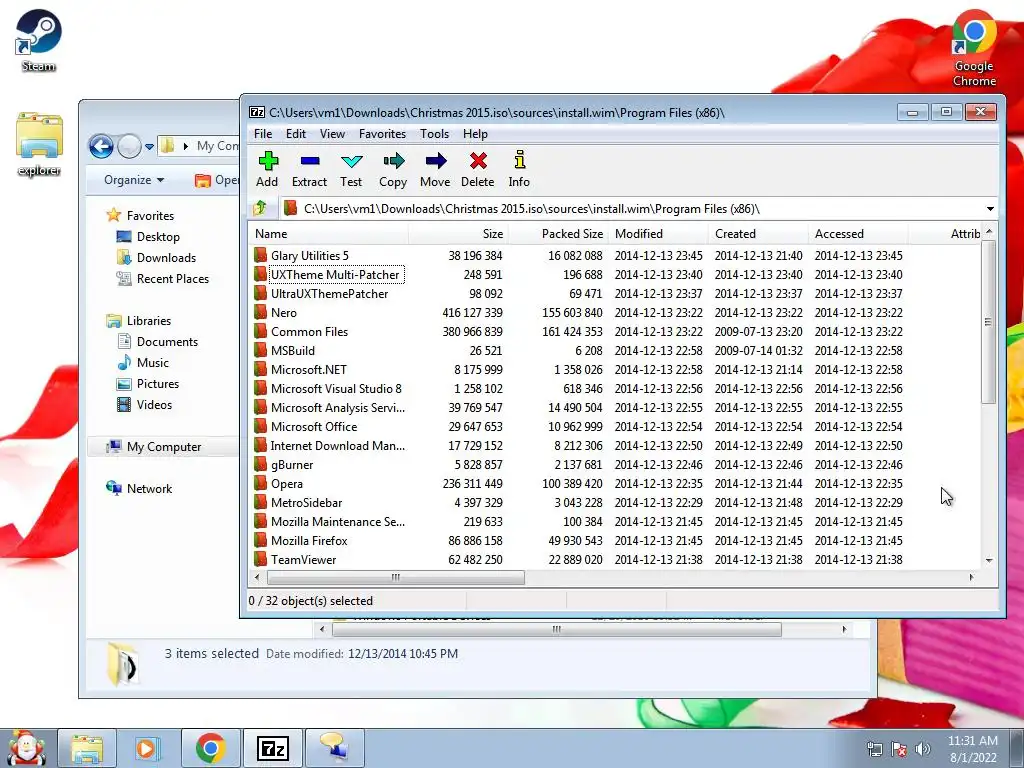Viewport: 1024px width, 768px height.
Task: Select Desktop in Explorer Favorites
Action: (158, 237)
